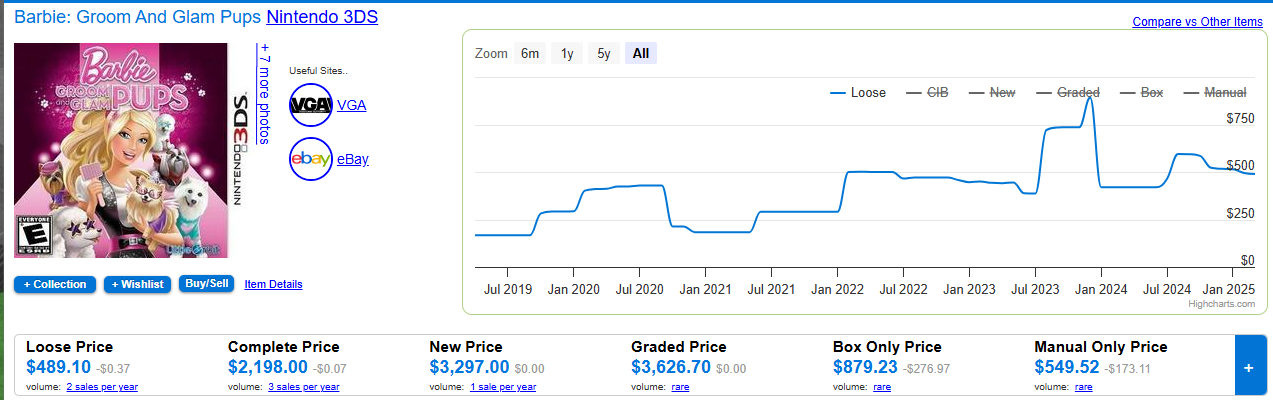Open 'rare' volume link under Box Only Price

882,386
